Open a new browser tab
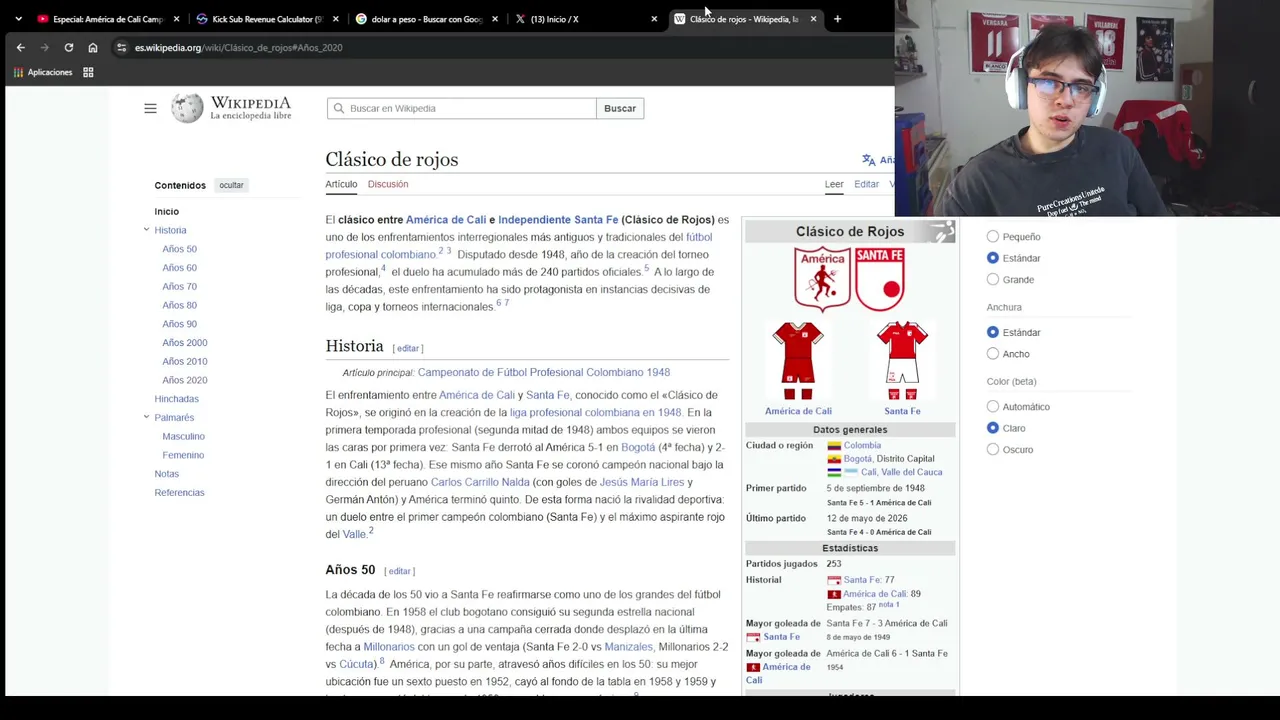The width and height of the screenshot is (1280, 720). (837, 19)
